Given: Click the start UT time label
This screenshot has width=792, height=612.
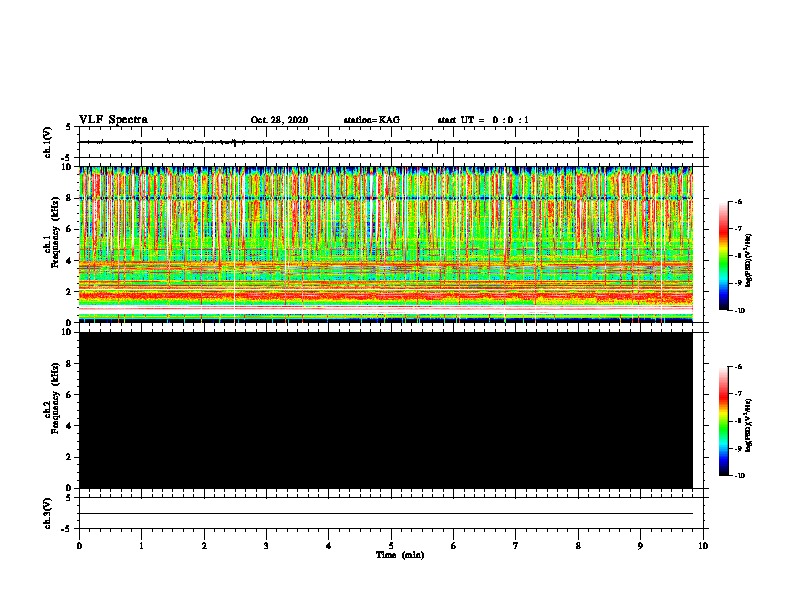Looking at the screenshot, I should point(483,120).
